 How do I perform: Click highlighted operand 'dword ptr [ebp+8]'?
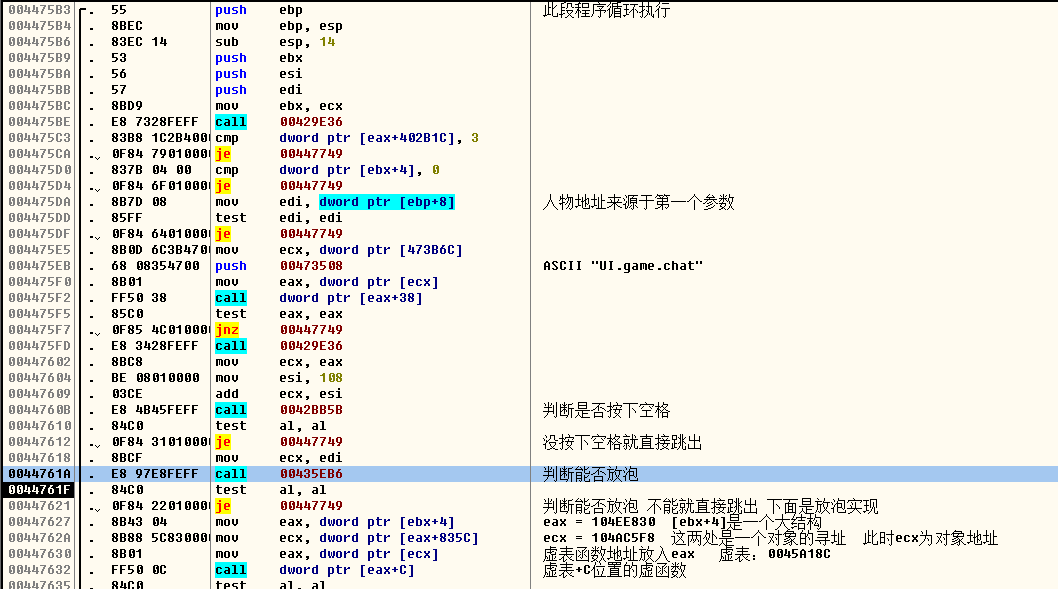click(387, 202)
